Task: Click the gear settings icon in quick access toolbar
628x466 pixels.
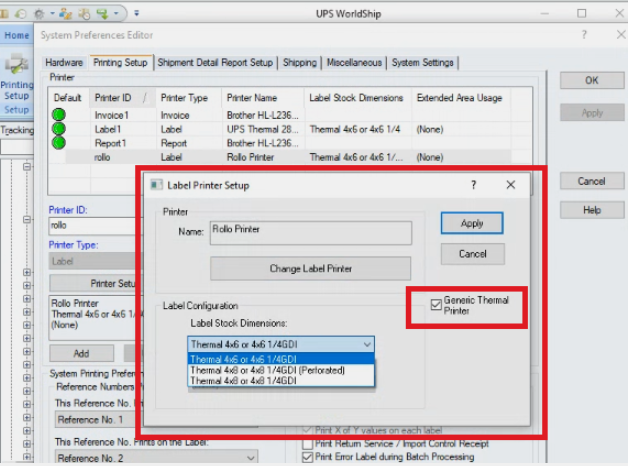Action: pos(39,14)
